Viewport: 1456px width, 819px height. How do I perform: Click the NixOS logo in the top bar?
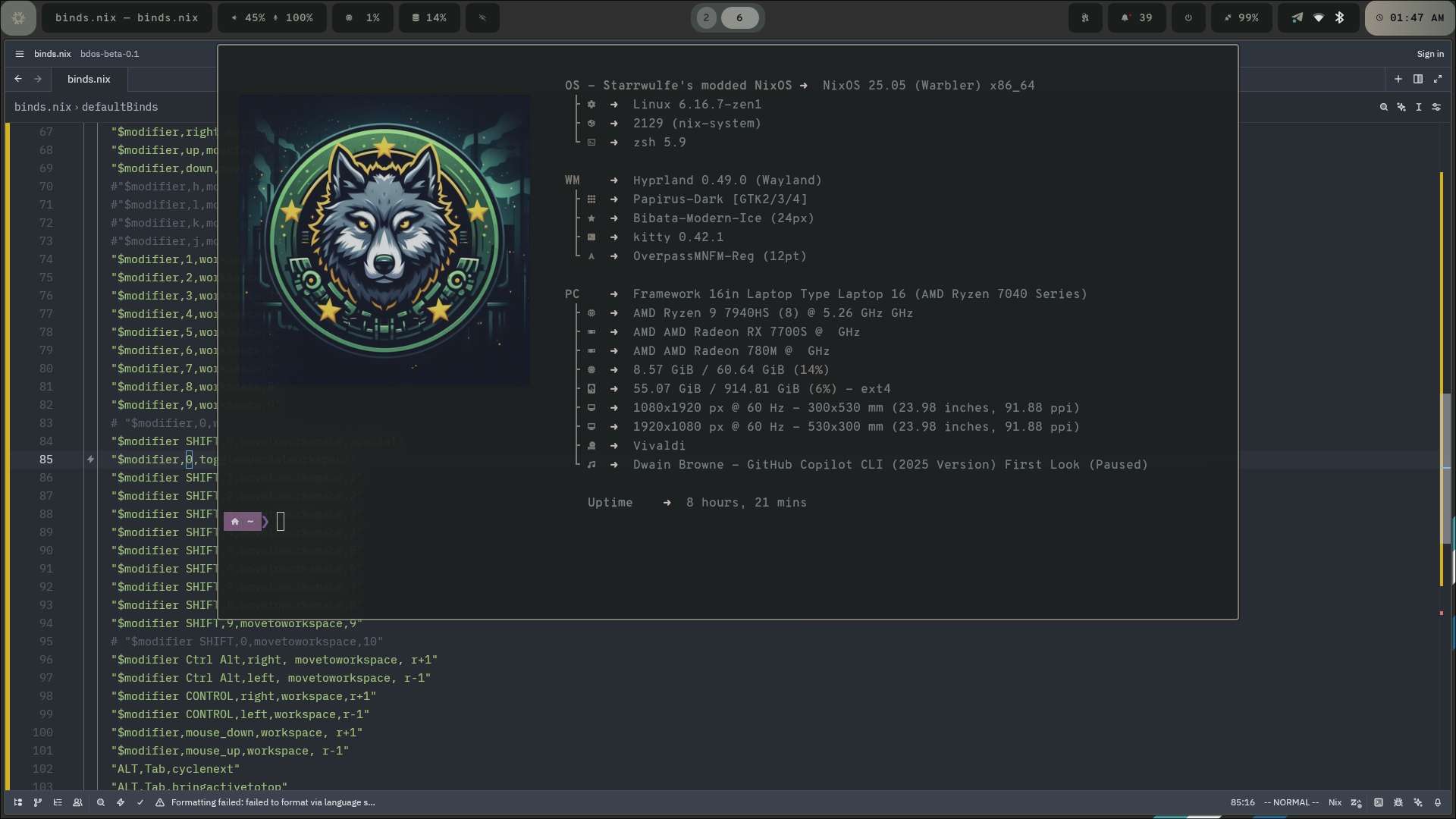pos(18,17)
